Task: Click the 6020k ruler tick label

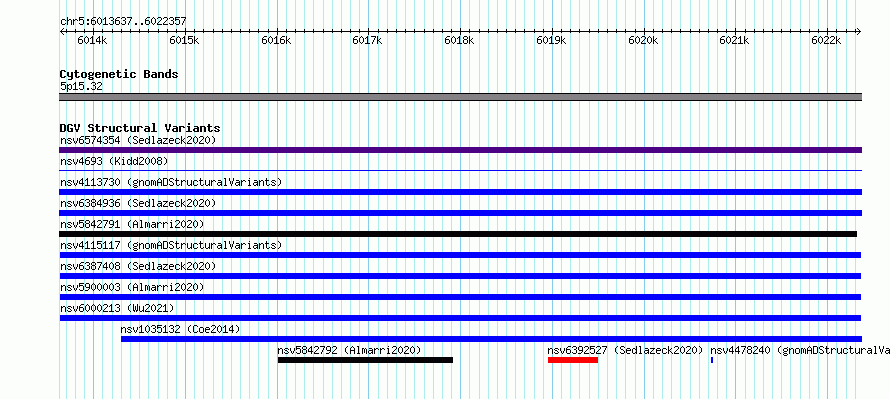Action: pos(643,41)
